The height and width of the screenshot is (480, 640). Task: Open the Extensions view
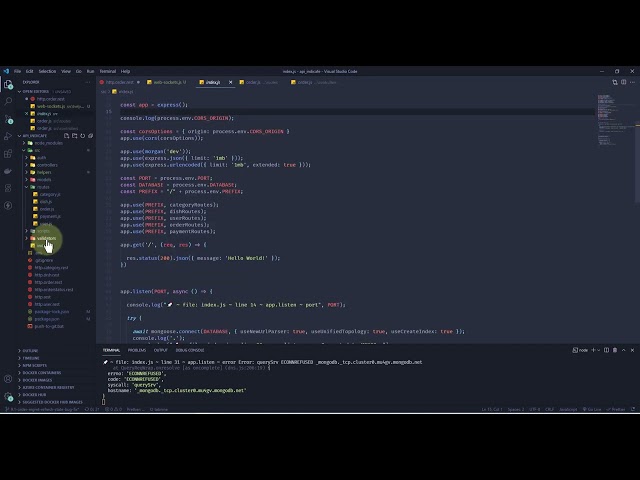tap(8, 153)
